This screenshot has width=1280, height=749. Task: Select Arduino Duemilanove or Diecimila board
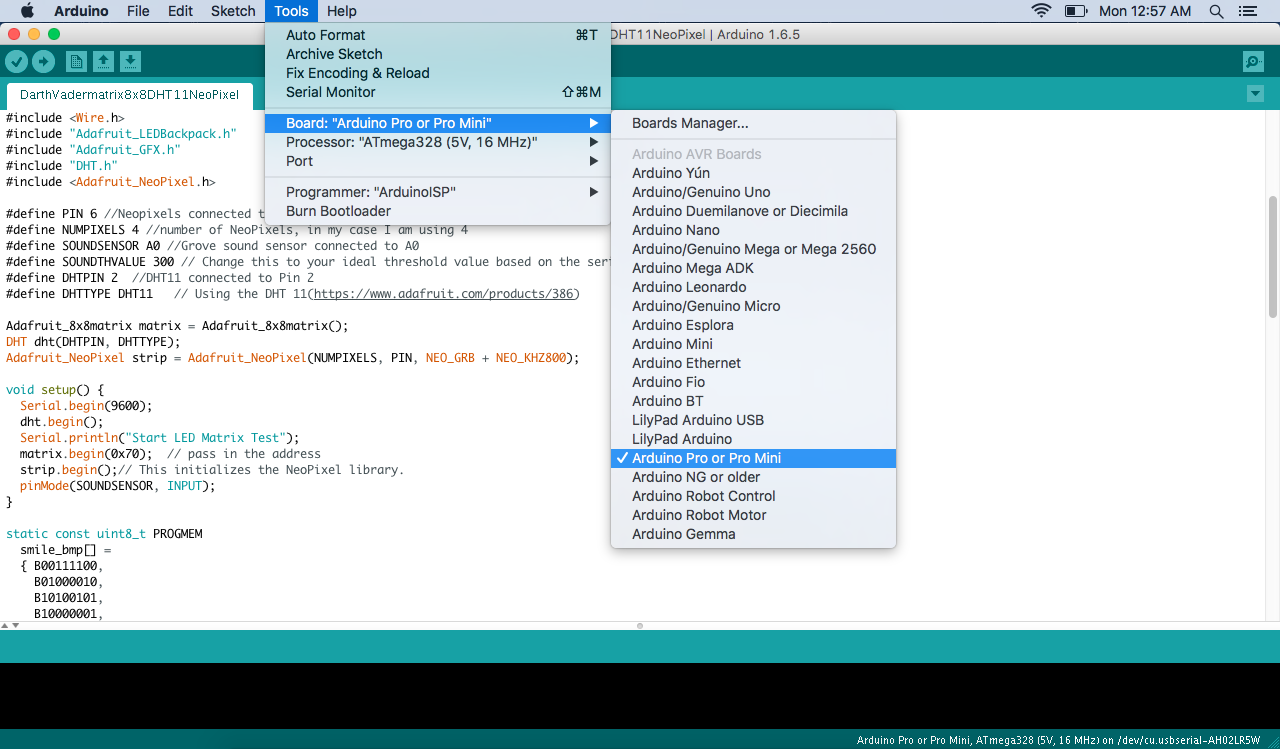coord(753,211)
